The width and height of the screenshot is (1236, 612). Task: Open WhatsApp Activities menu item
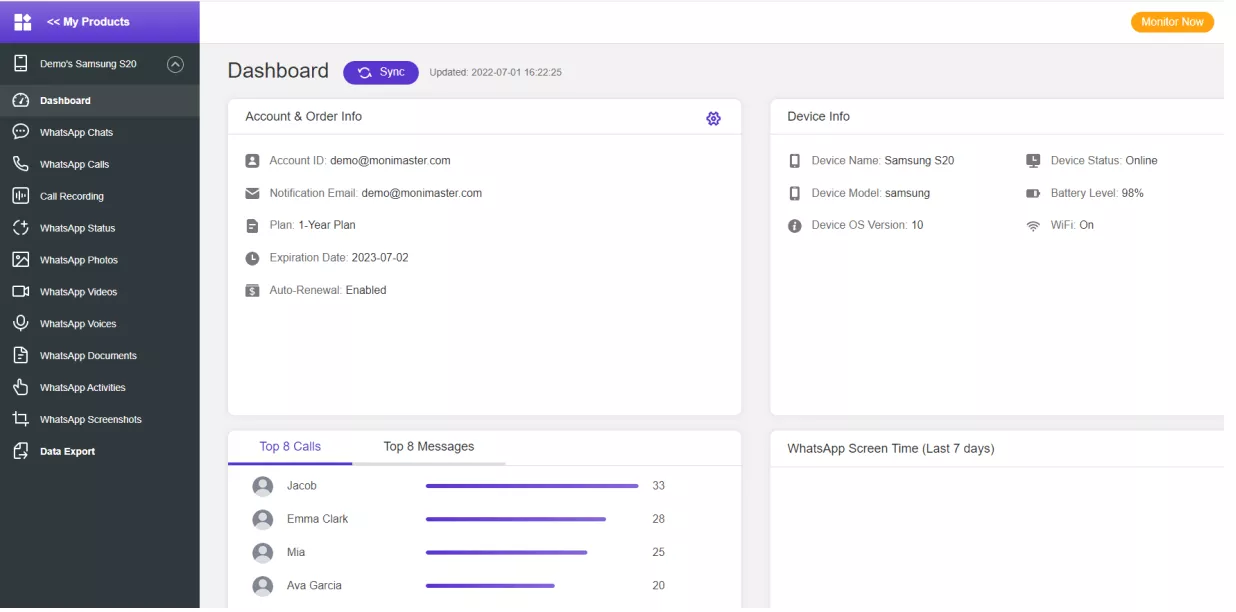tap(82, 388)
